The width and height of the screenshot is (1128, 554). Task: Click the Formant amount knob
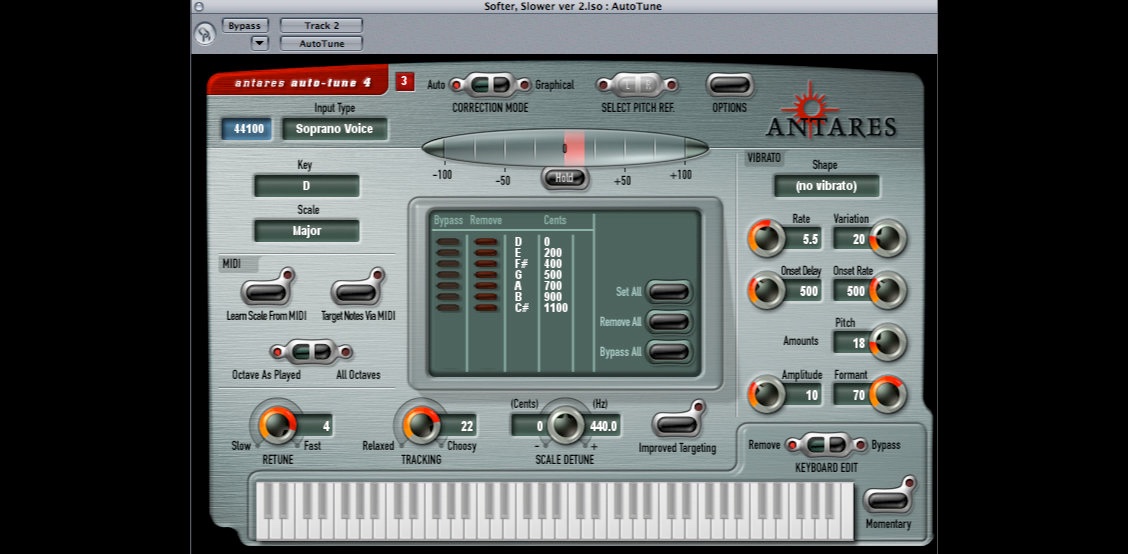tap(888, 394)
